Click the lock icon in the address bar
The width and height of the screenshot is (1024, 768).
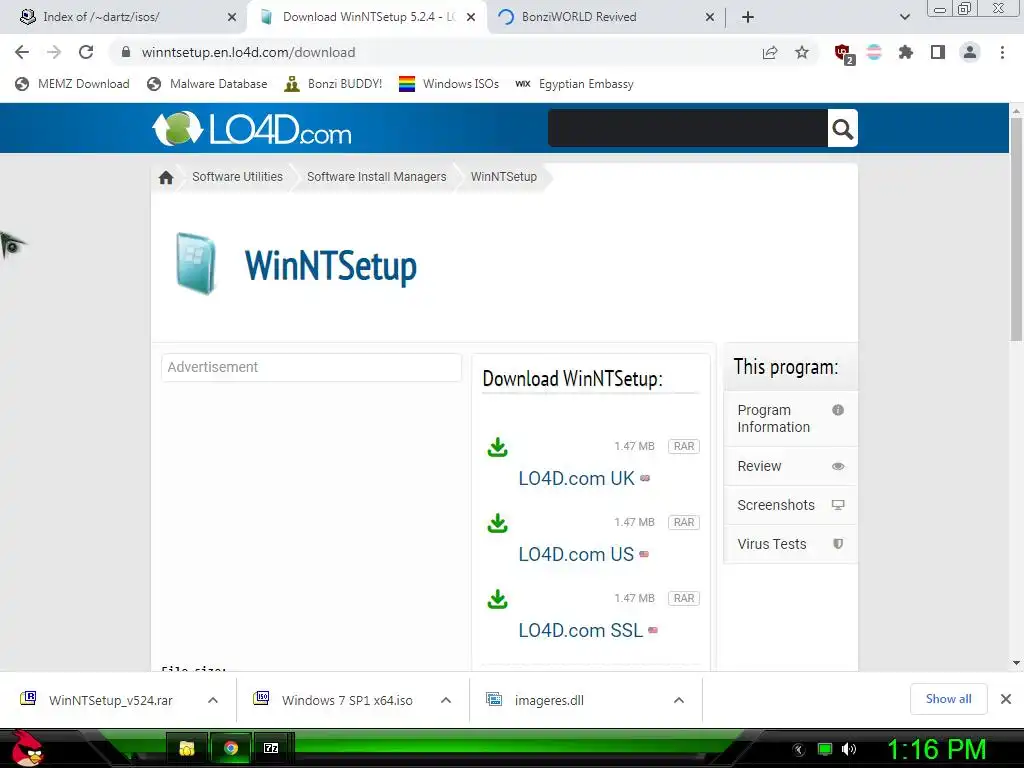126,52
